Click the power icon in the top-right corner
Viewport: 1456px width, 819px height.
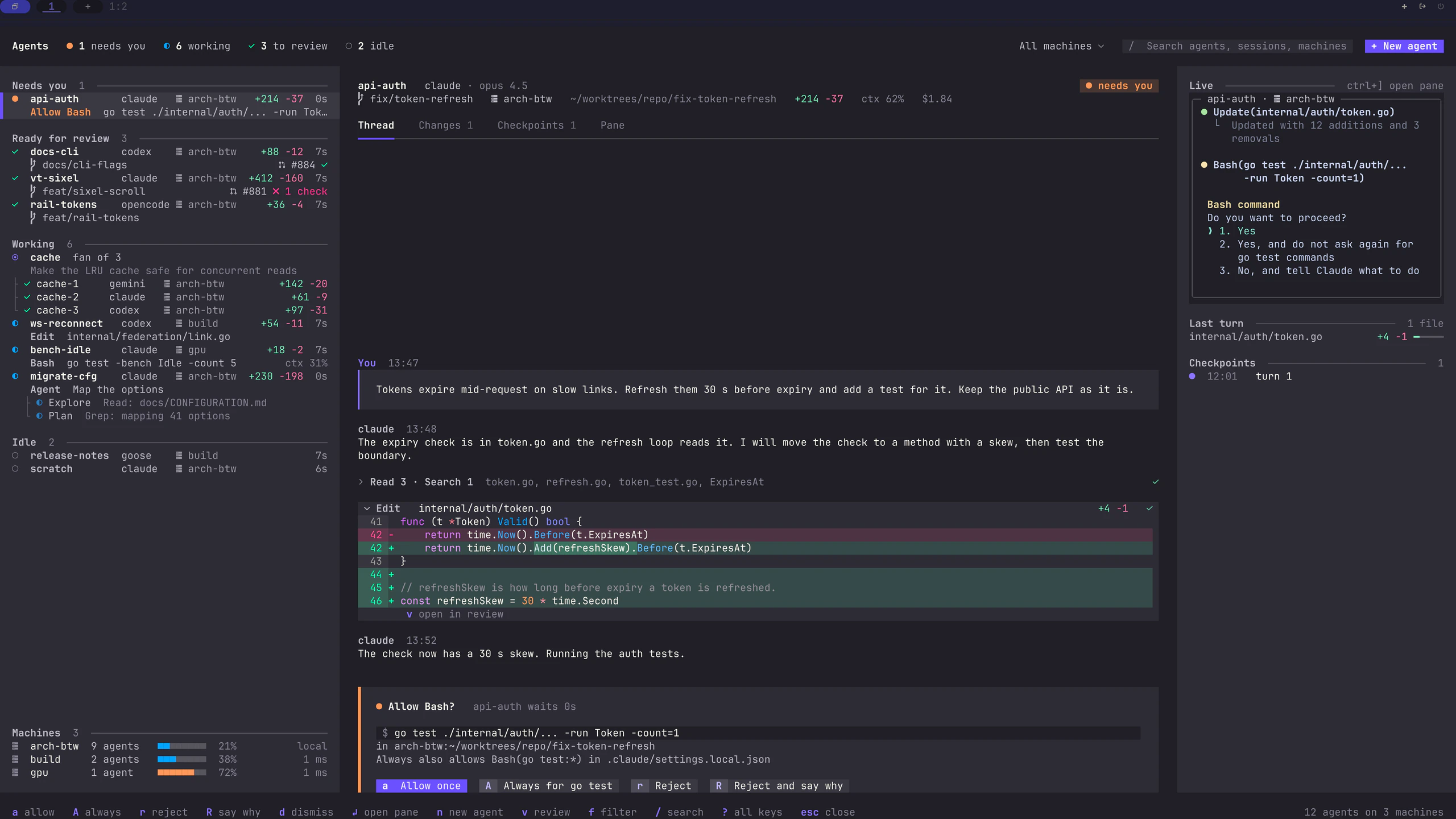pyautogui.click(x=1441, y=6)
